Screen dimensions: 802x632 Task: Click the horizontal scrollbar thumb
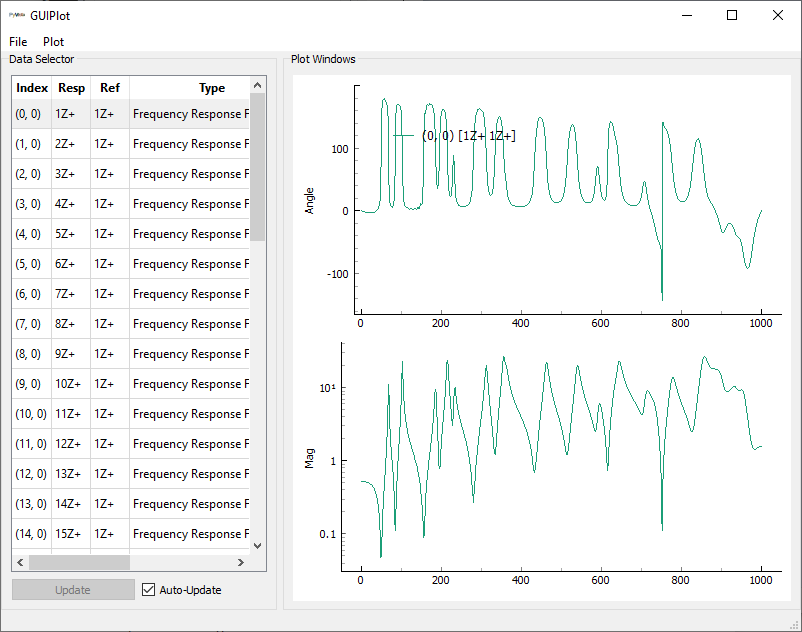(80, 562)
